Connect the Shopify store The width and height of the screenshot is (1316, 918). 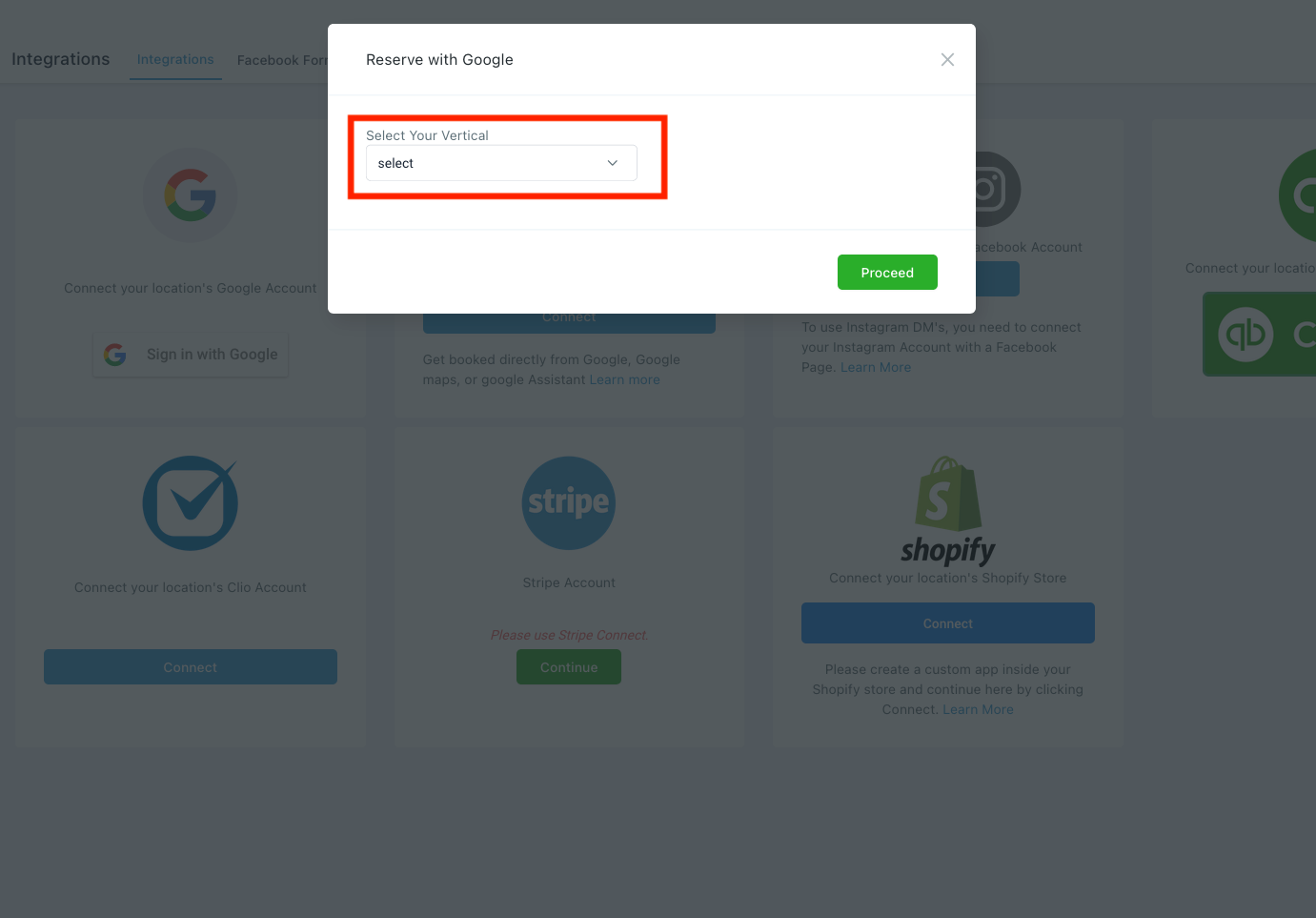click(948, 623)
